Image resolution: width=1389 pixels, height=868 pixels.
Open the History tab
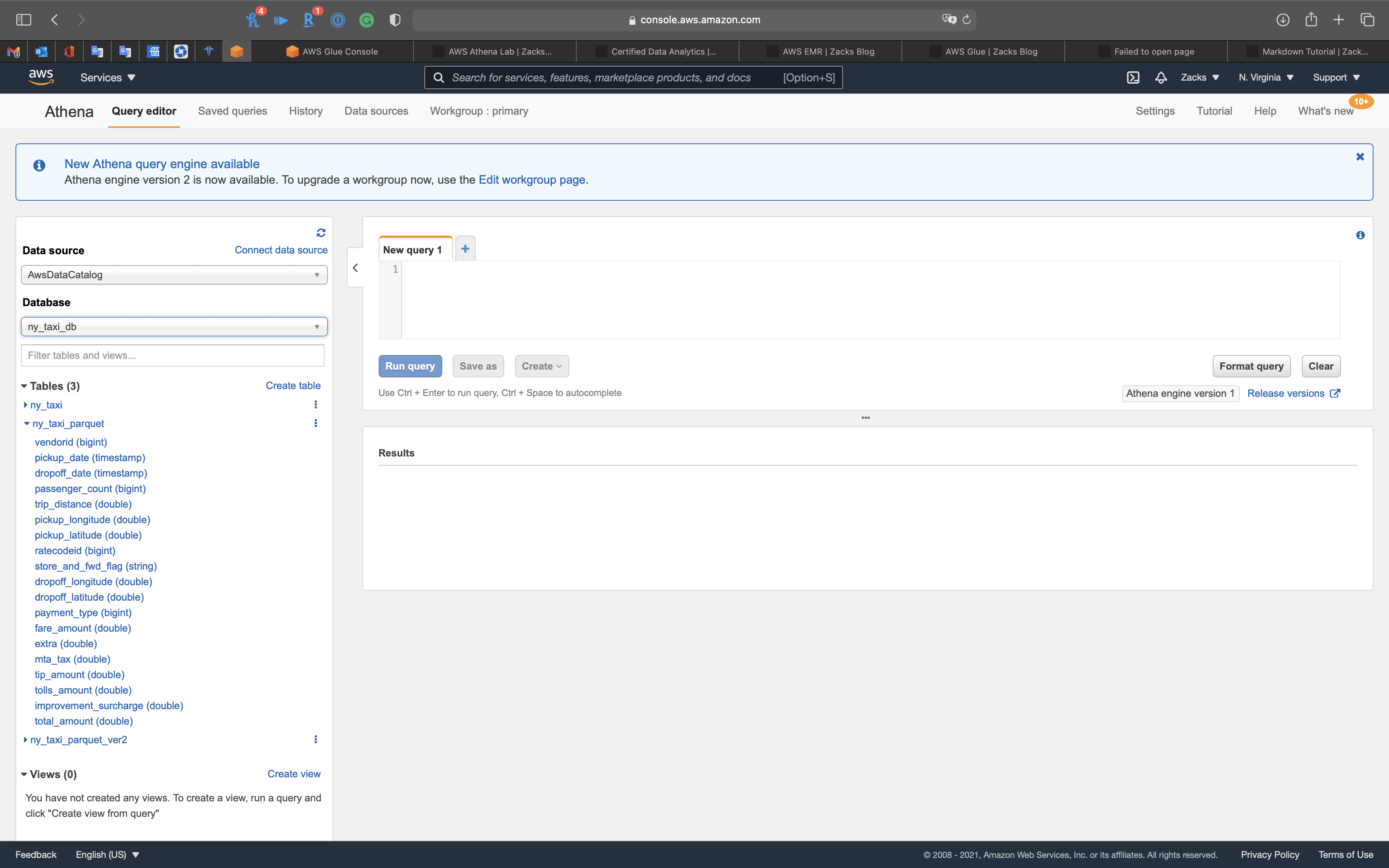tap(305, 111)
